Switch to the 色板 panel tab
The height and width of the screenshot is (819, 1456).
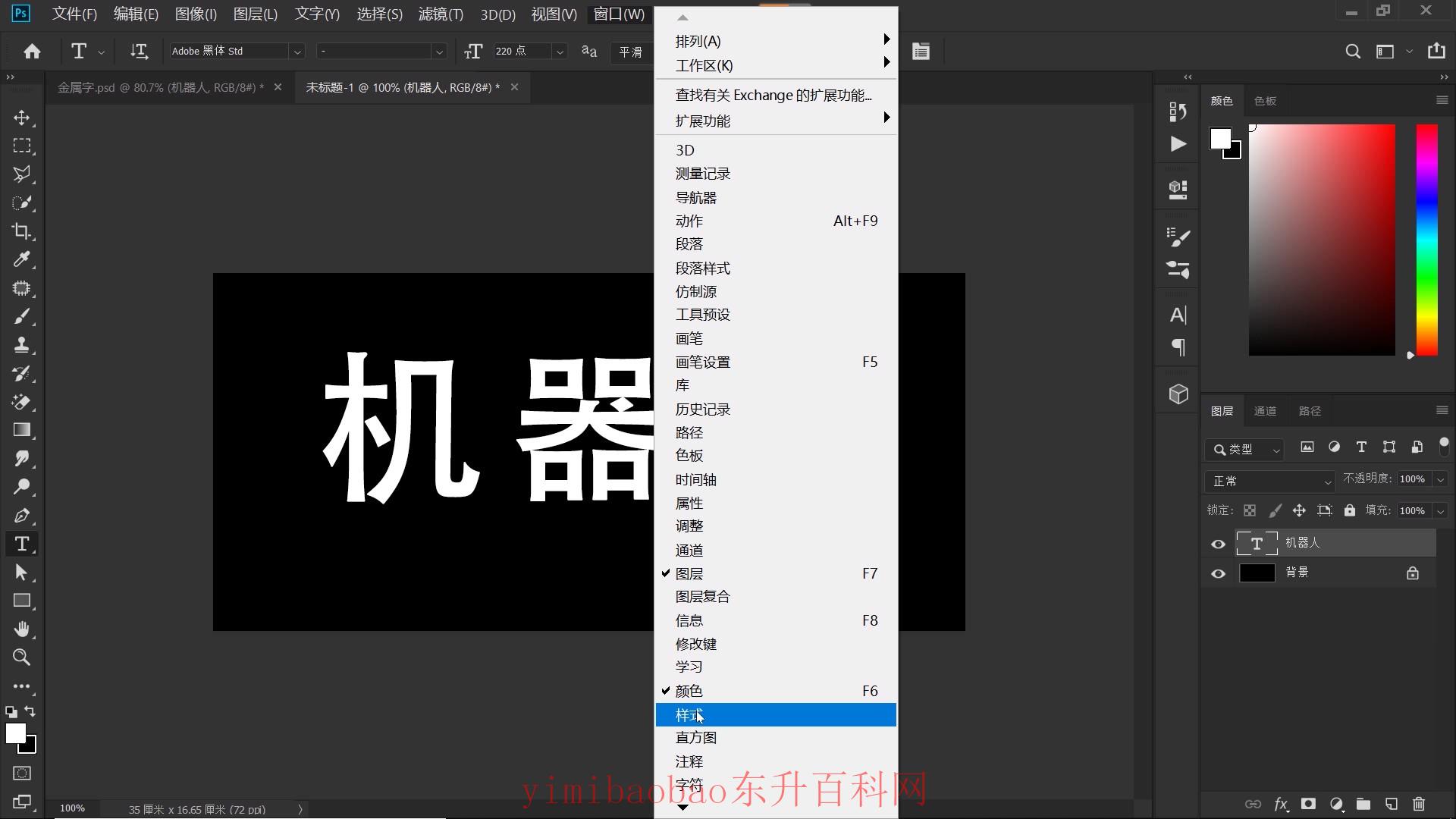coord(1265,101)
